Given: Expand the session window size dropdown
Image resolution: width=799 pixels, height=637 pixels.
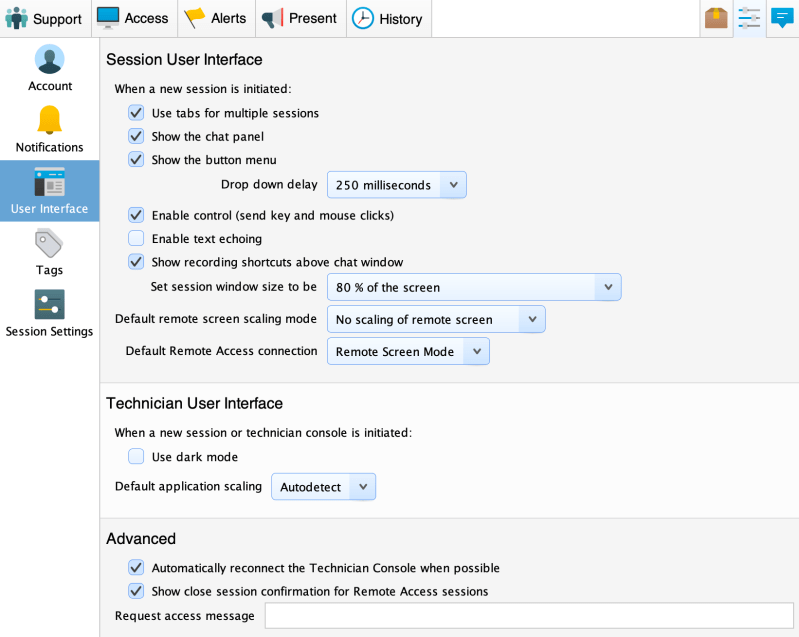Looking at the screenshot, I should point(474,288).
